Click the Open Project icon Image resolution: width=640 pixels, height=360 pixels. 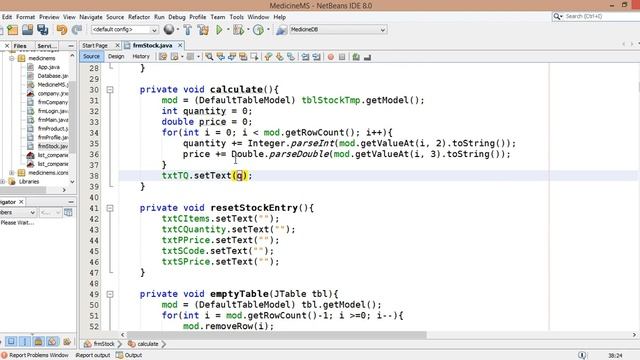(28, 30)
